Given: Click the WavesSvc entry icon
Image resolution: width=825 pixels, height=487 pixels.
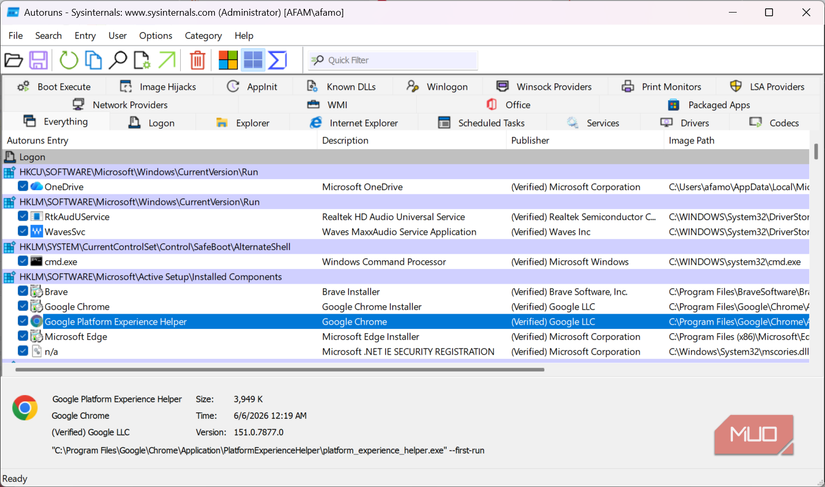Looking at the screenshot, I should (x=36, y=231).
